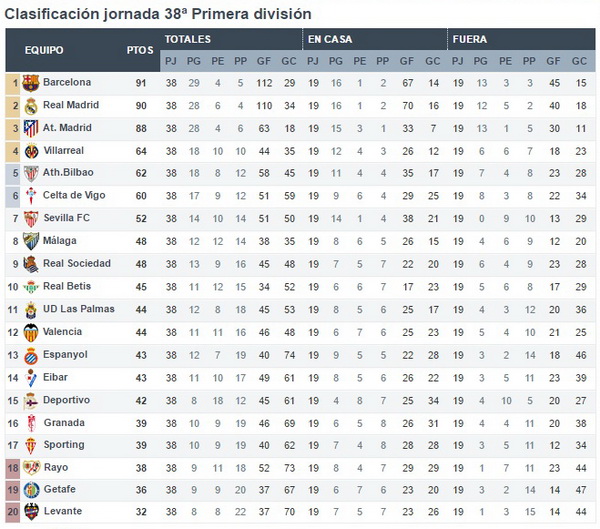Click the At. Madrid club crest
600x529 pixels.
[31, 128]
